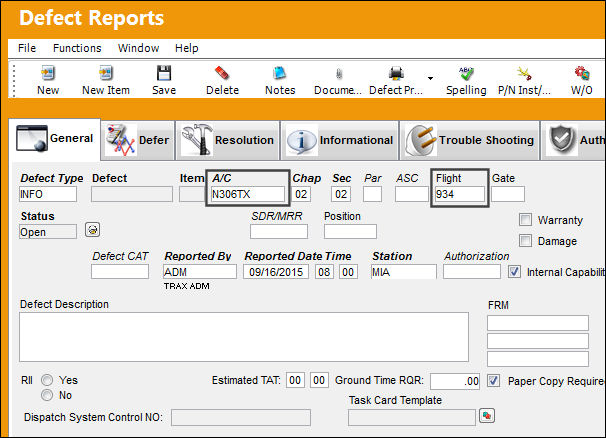606x438 pixels.
Task: Click the New Item toolbar icon
Action: [x=106, y=73]
